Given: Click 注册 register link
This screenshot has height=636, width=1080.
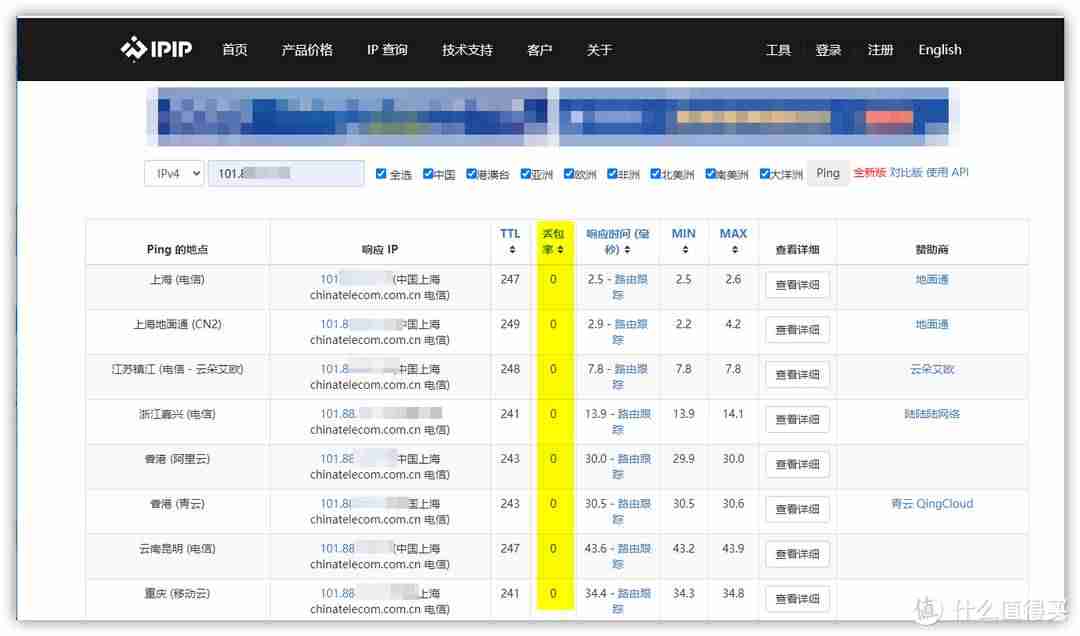Looking at the screenshot, I should pos(880,50).
